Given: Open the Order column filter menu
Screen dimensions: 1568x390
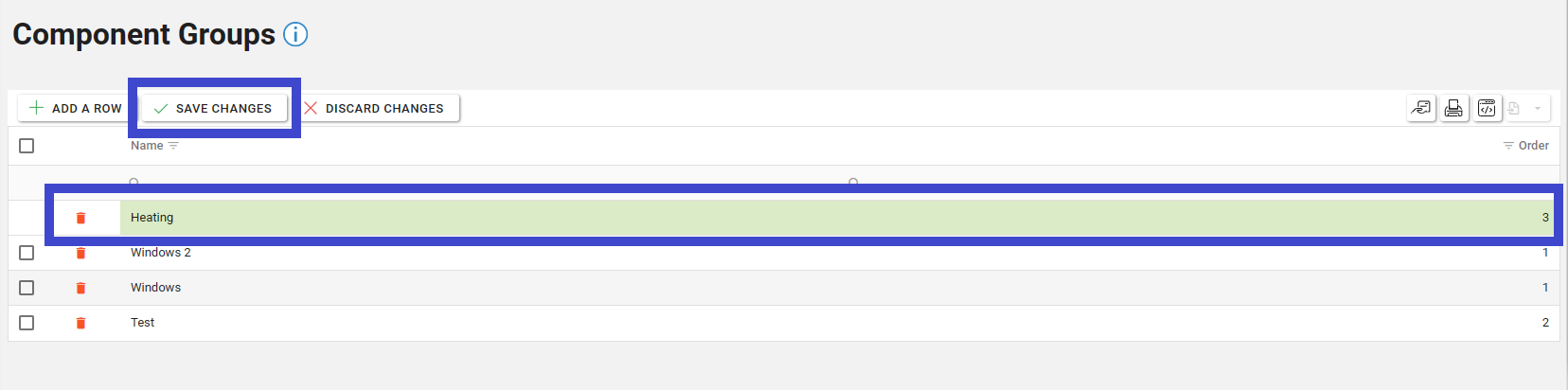Looking at the screenshot, I should (x=1508, y=146).
